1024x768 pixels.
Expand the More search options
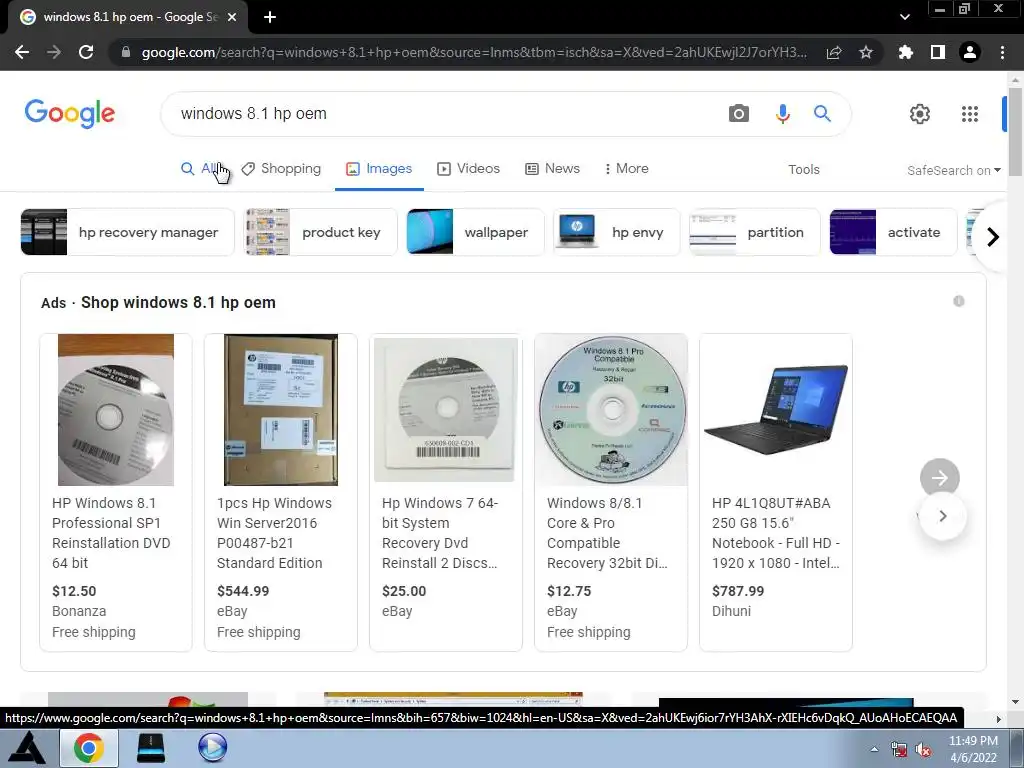[x=626, y=168]
